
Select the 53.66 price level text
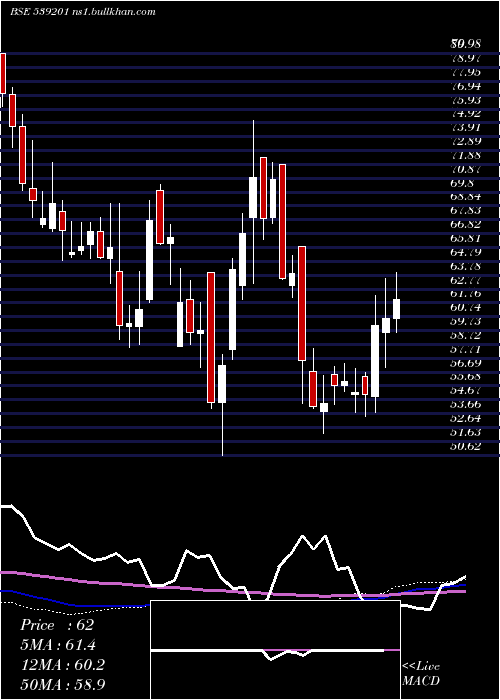click(x=466, y=404)
